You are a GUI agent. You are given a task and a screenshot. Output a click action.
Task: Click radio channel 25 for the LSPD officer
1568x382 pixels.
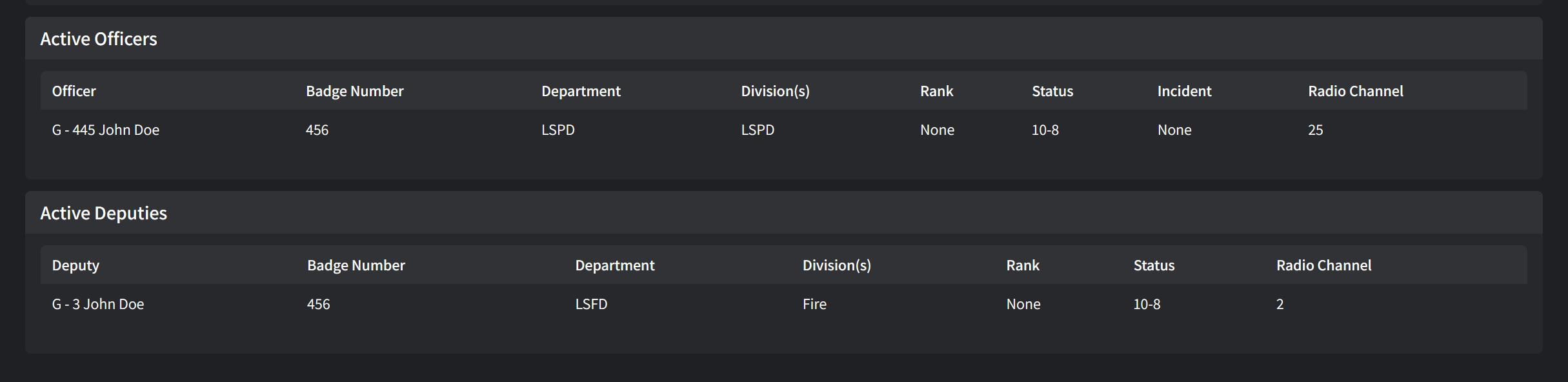click(1314, 129)
